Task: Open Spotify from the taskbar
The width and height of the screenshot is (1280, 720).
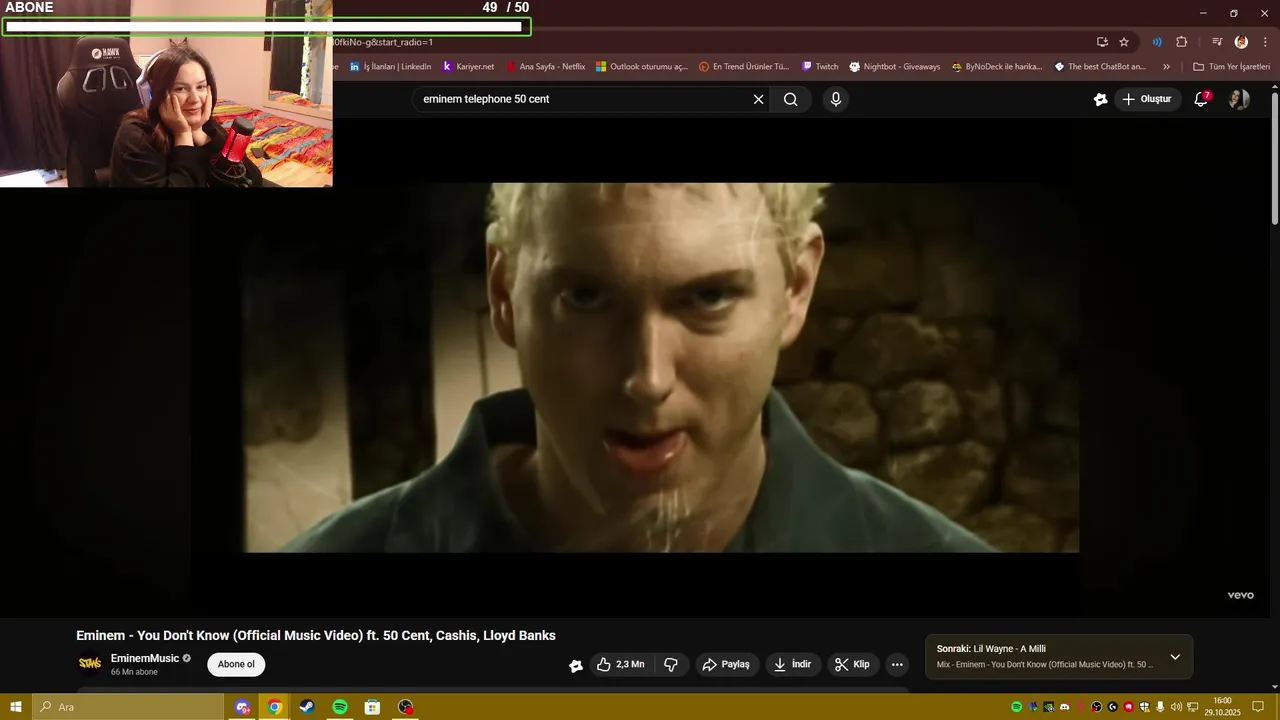Action: (x=340, y=707)
